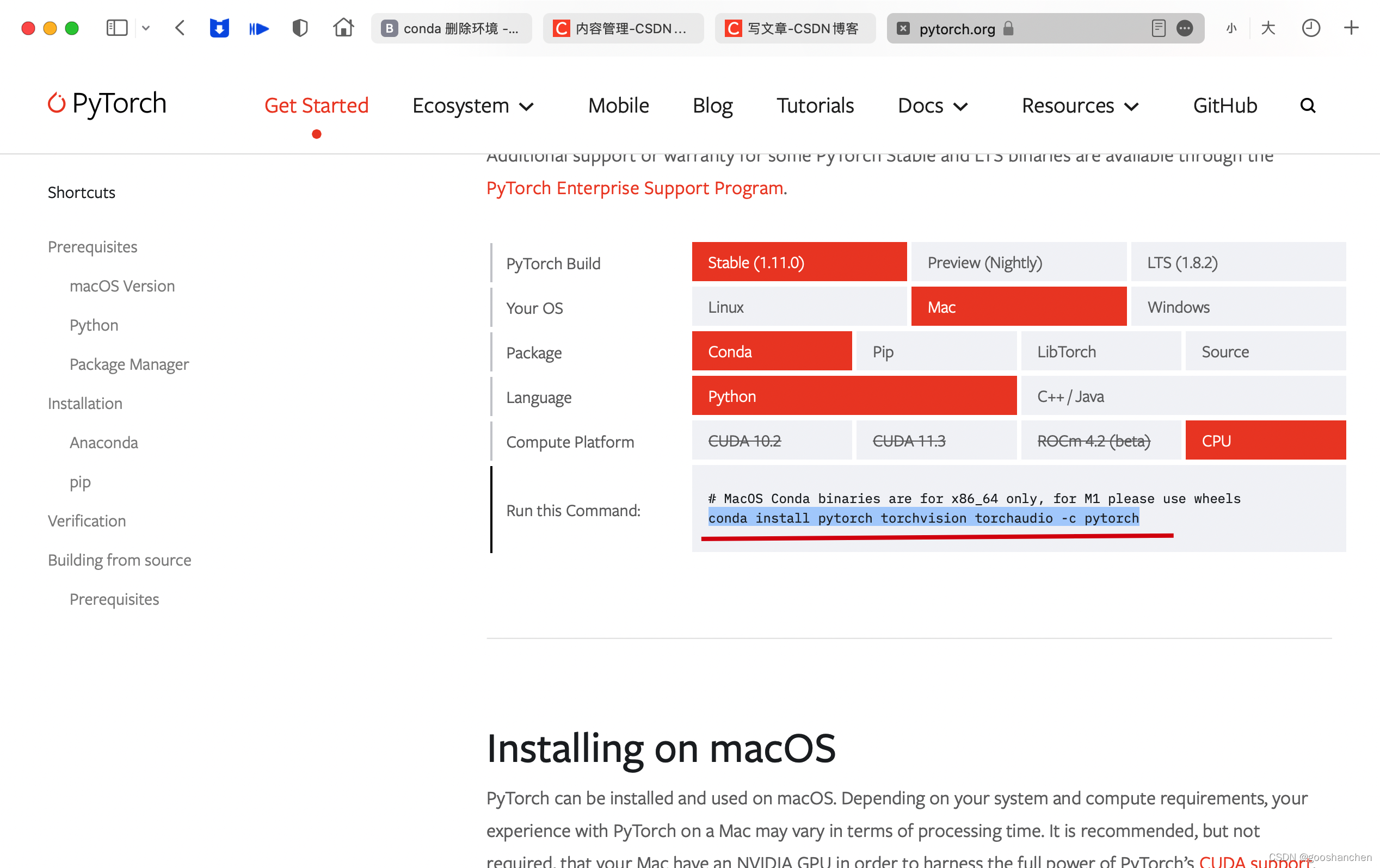
Task: Jump to Installation shortcut
Action: [85, 404]
